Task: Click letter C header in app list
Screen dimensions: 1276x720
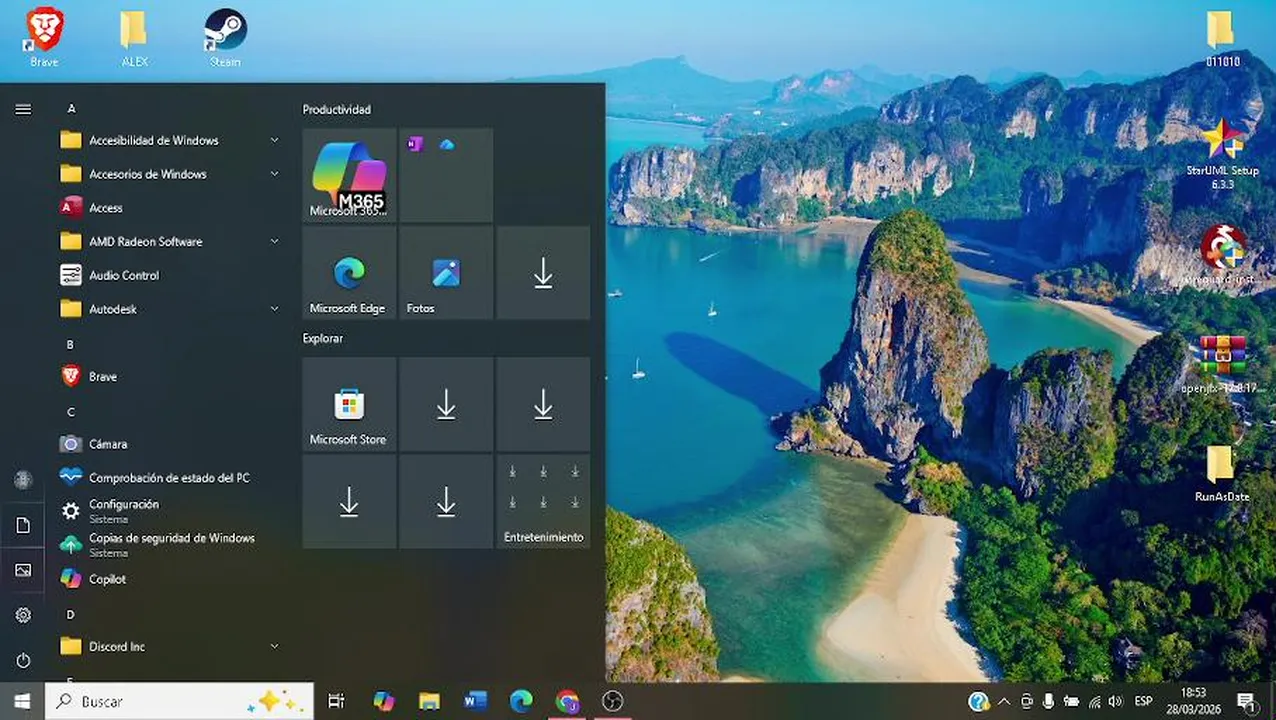Action: (x=71, y=412)
